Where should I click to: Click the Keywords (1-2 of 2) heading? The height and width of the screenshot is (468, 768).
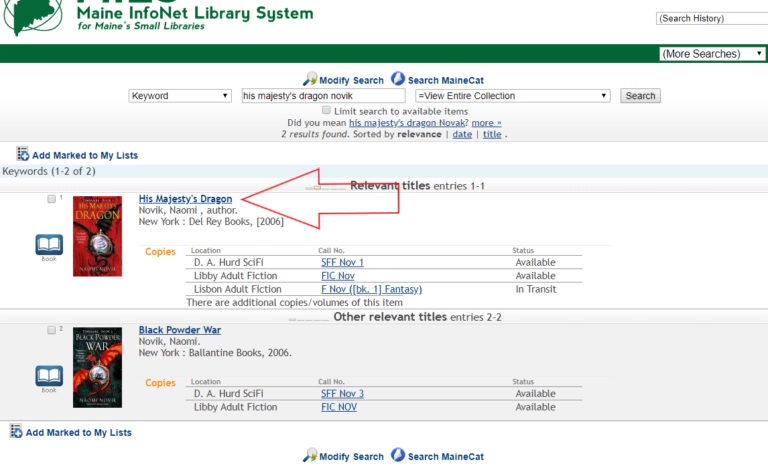pos(49,171)
